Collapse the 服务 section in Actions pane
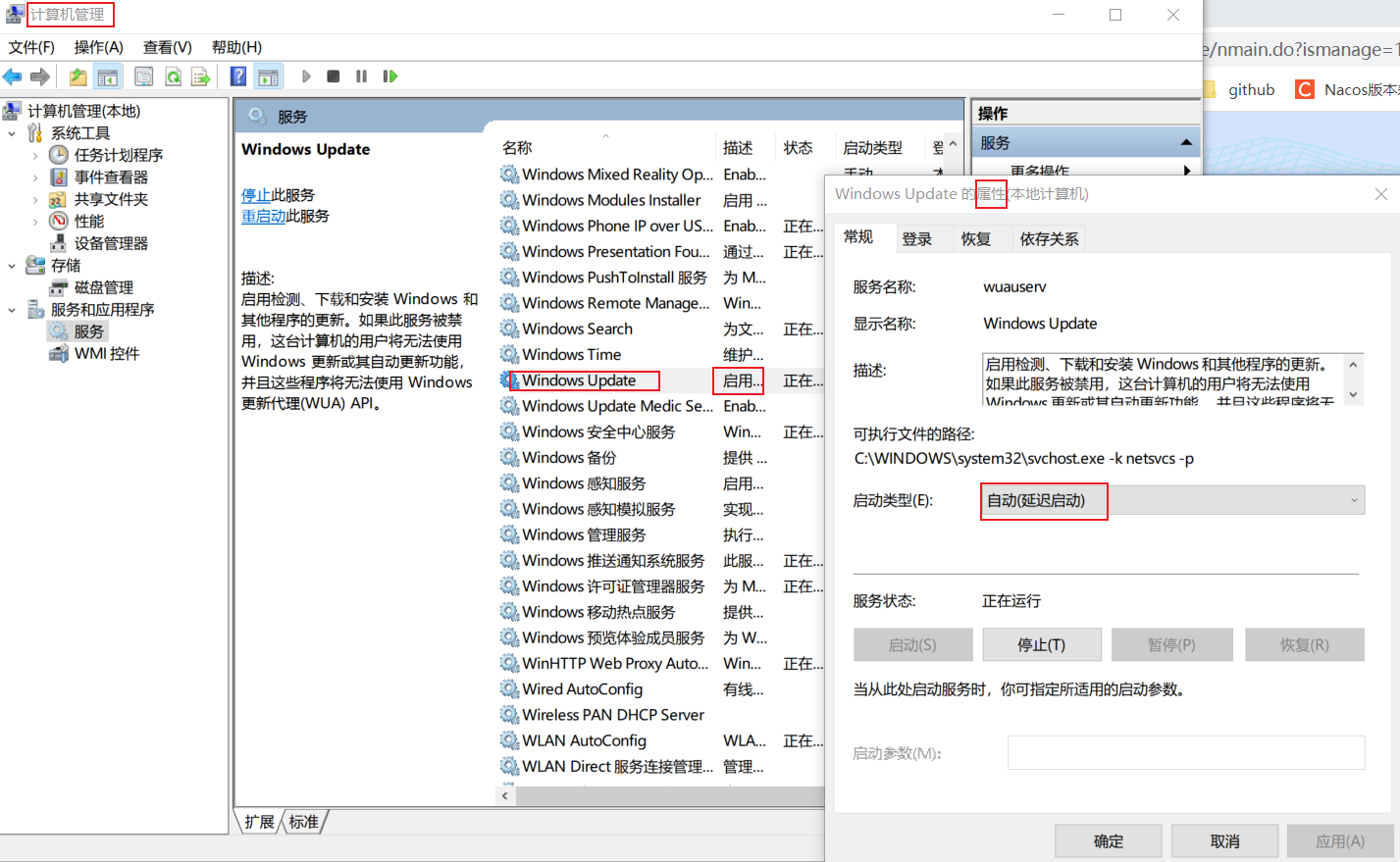The height and width of the screenshot is (862, 1400). click(x=1186, y=143)
